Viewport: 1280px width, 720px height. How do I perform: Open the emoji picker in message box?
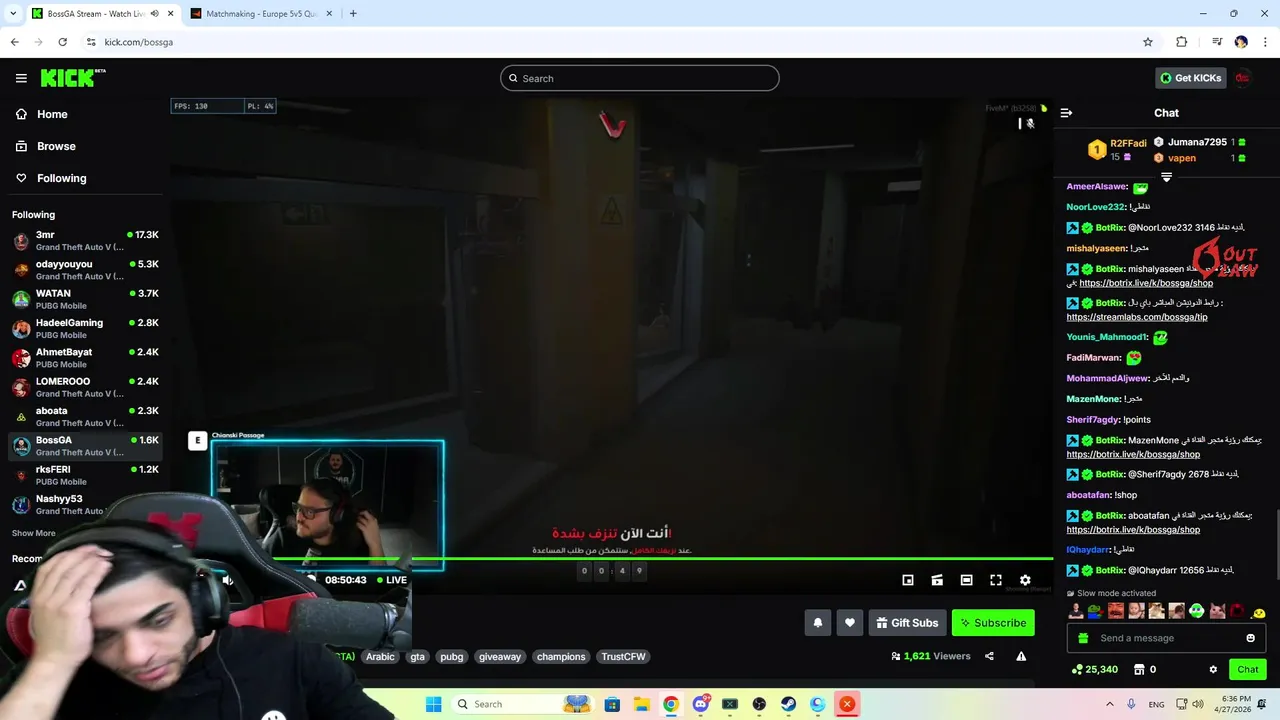click(x=1250, y=638)
